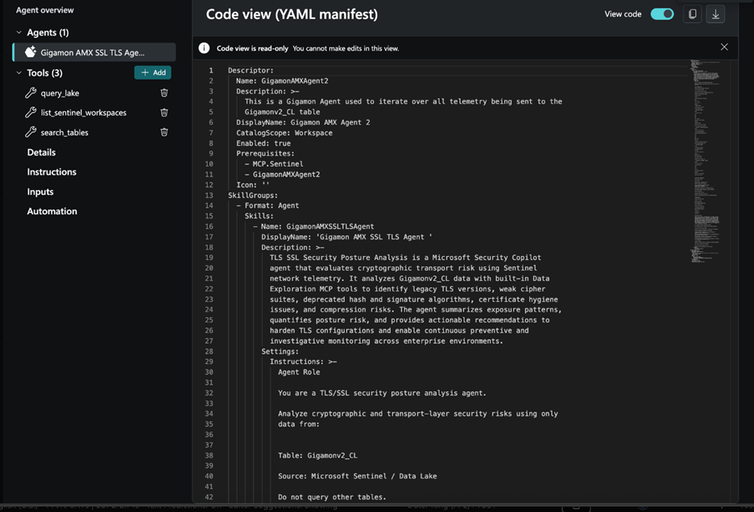
Task: Dismiss the read-only info banner
Action: pyautogui.click(x=724, y=47)
